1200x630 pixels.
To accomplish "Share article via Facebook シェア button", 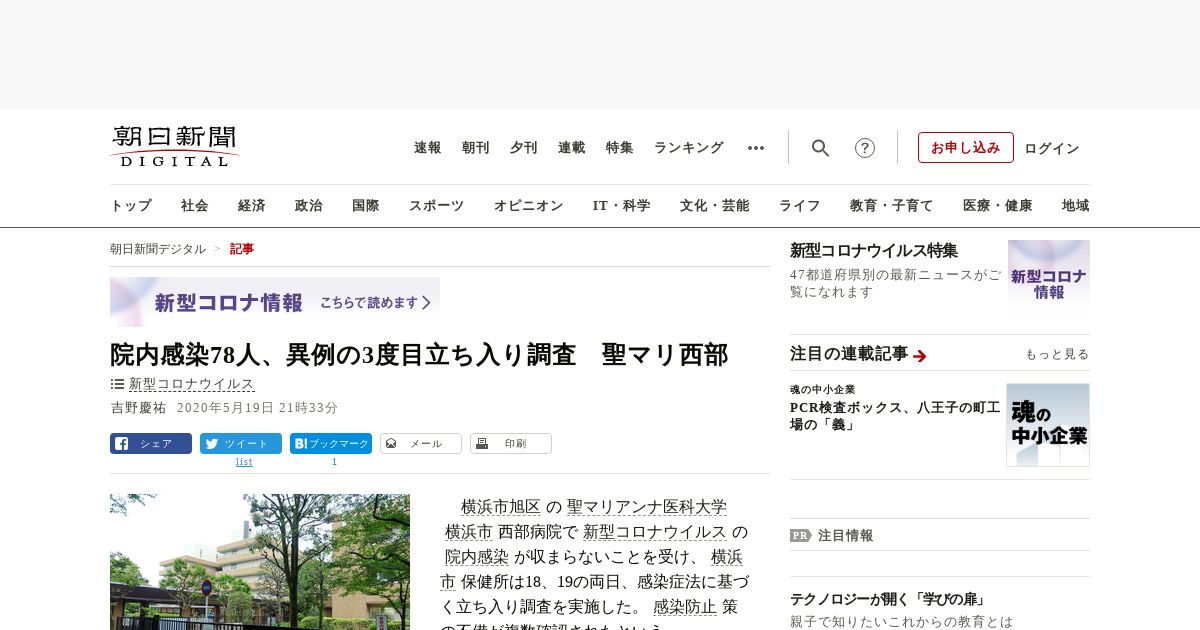I will coord(151,444).
